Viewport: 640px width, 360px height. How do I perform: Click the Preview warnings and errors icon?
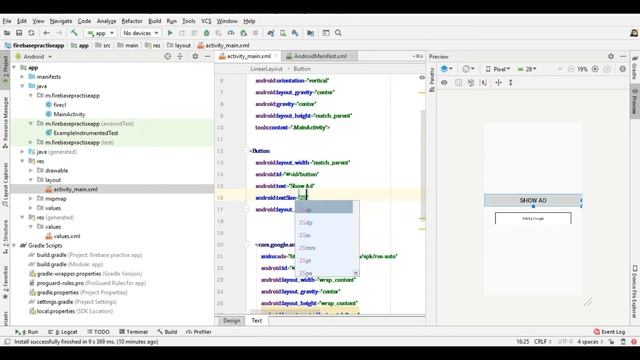[622, 69]
